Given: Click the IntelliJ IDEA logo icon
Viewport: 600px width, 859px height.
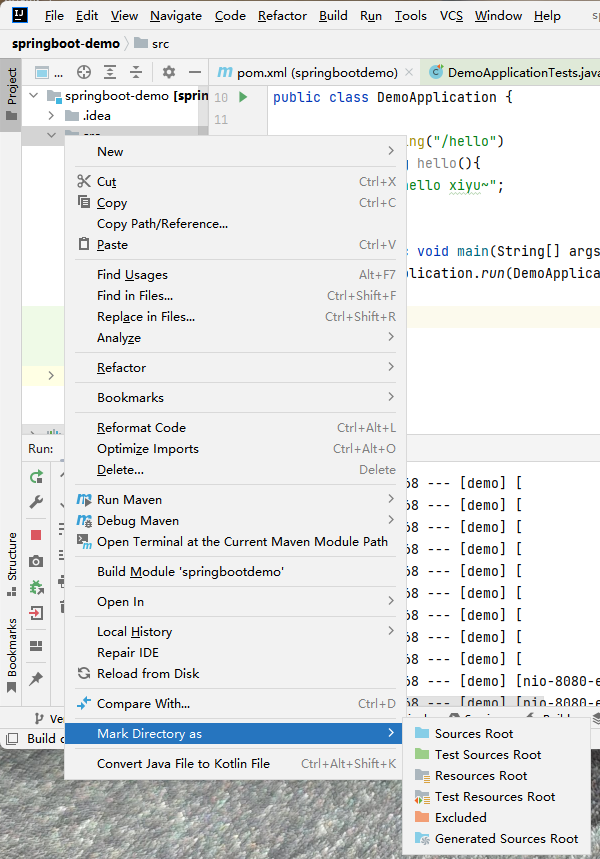Looking at the screenshot, I should point(20,15).
